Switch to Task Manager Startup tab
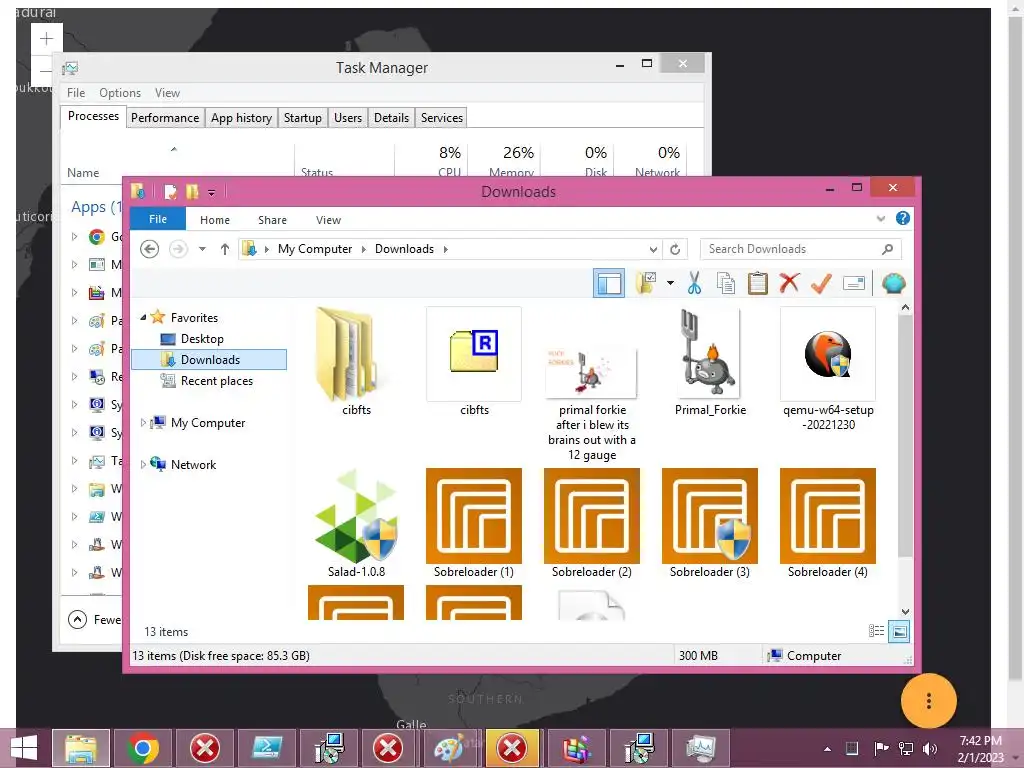 302,118
